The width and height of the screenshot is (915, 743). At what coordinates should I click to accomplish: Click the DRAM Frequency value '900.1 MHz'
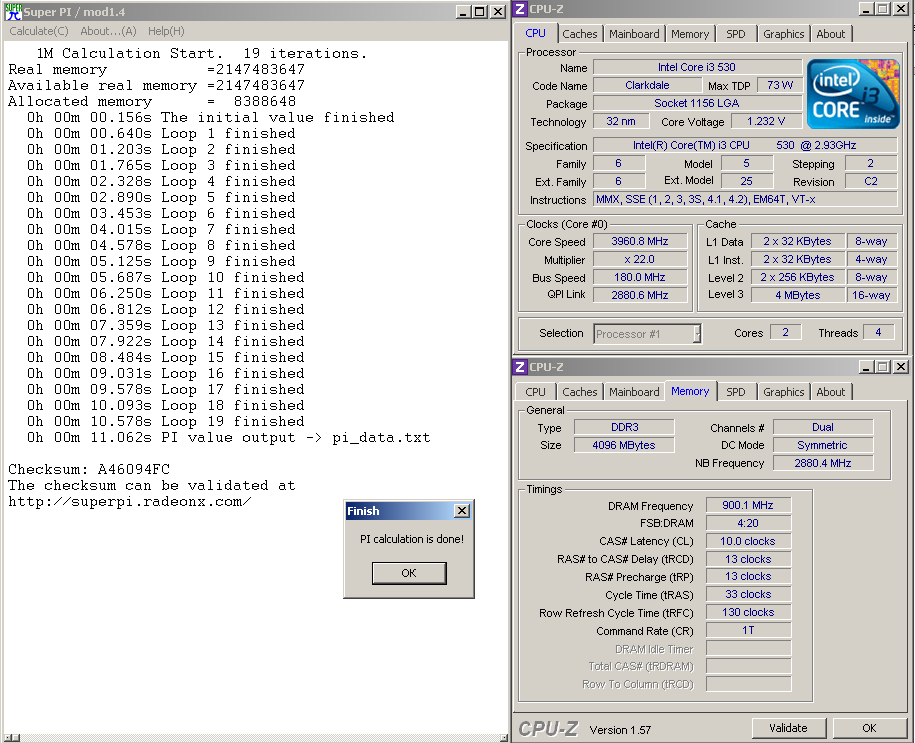(748, 505)
